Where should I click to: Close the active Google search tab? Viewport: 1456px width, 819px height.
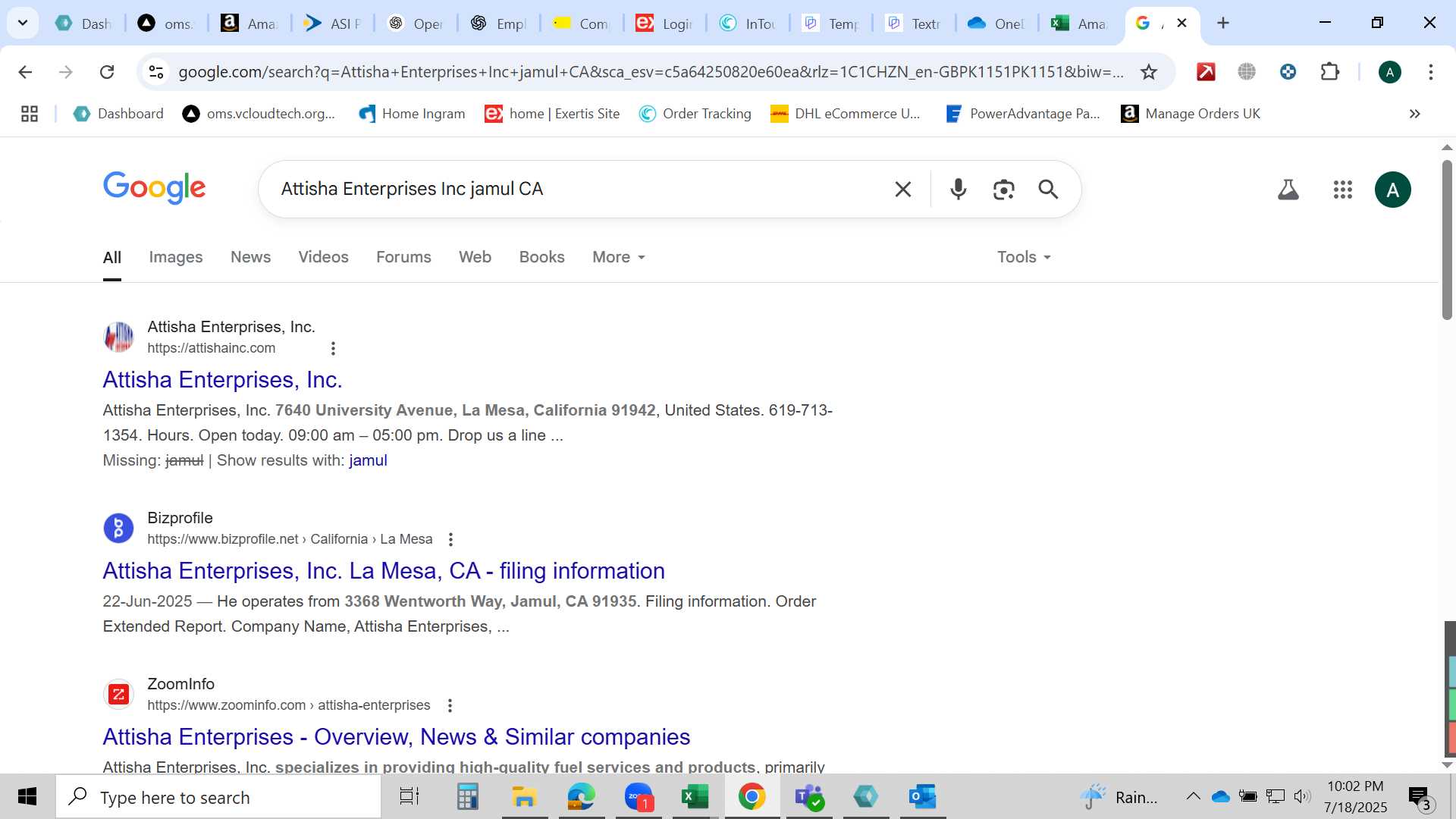pos(1181,24)
